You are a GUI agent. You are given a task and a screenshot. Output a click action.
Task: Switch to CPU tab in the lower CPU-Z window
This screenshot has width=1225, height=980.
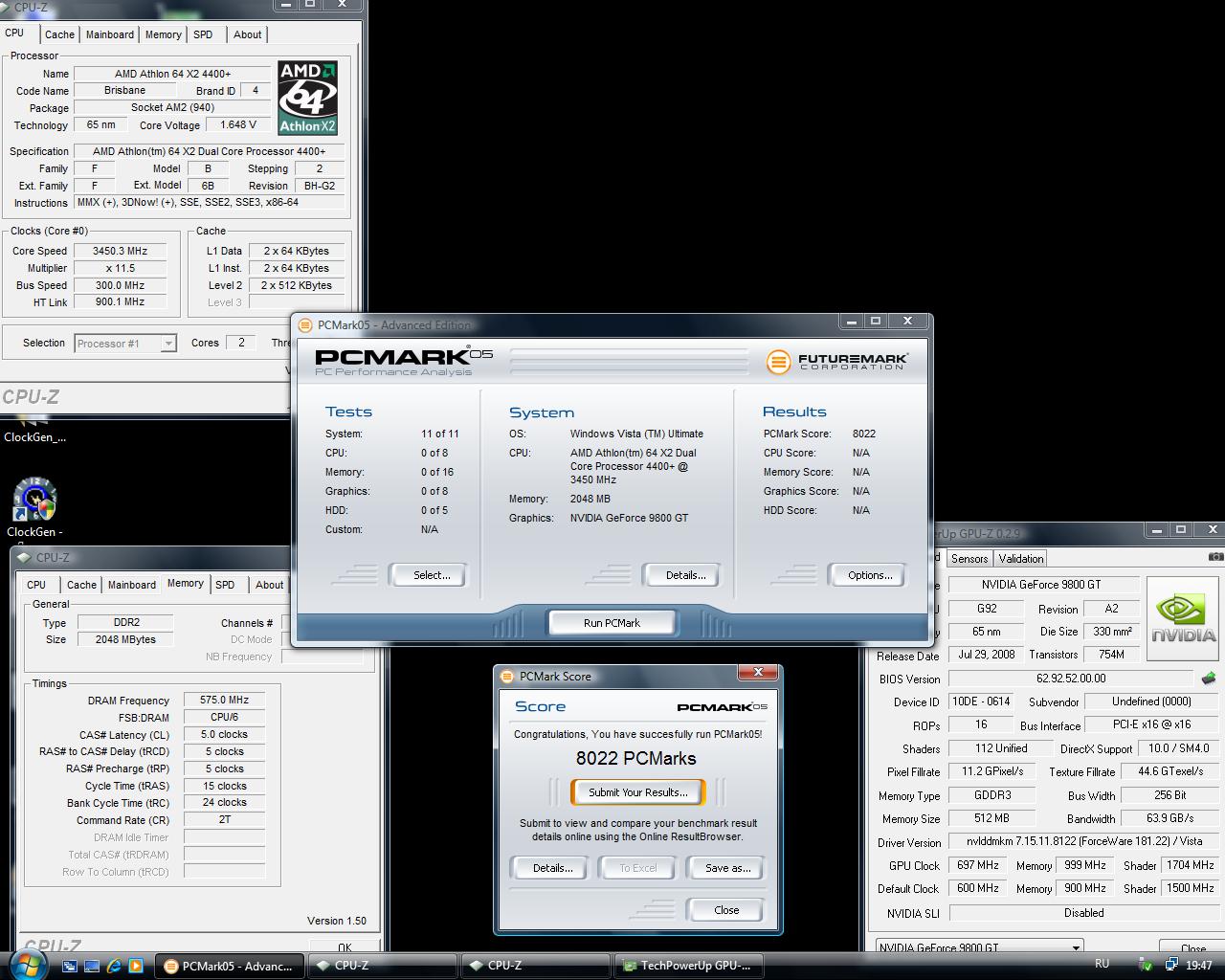[x=36, y=585]
